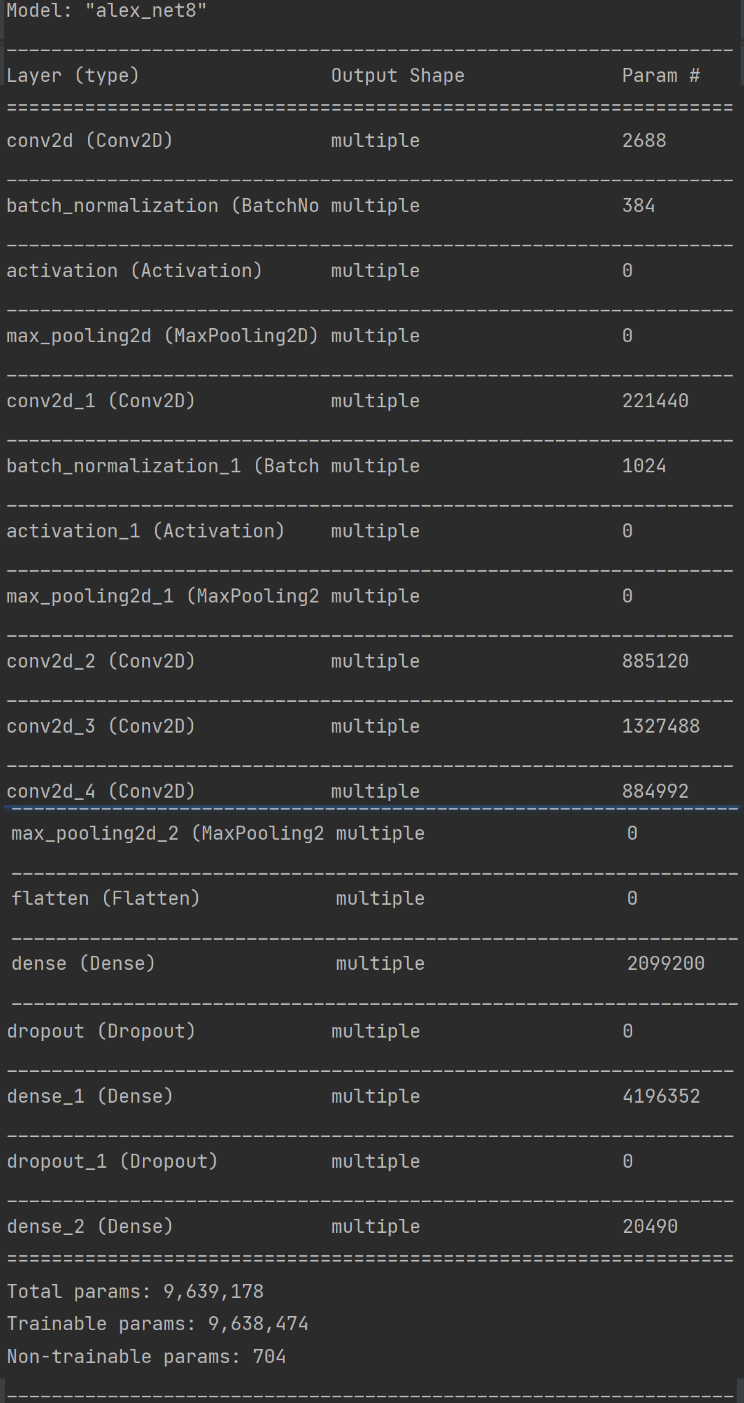744x1403 pixels.
Task: Click the "Non-trainable params: 704" line
Action: [x=146, y=1357]
